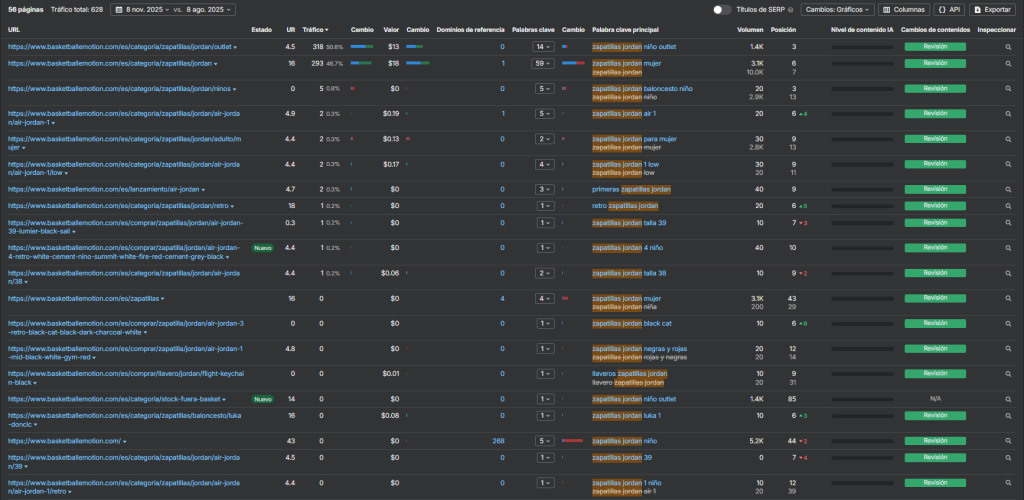
Task: Click the Columnas grid icon
Action: pos(886,9)
